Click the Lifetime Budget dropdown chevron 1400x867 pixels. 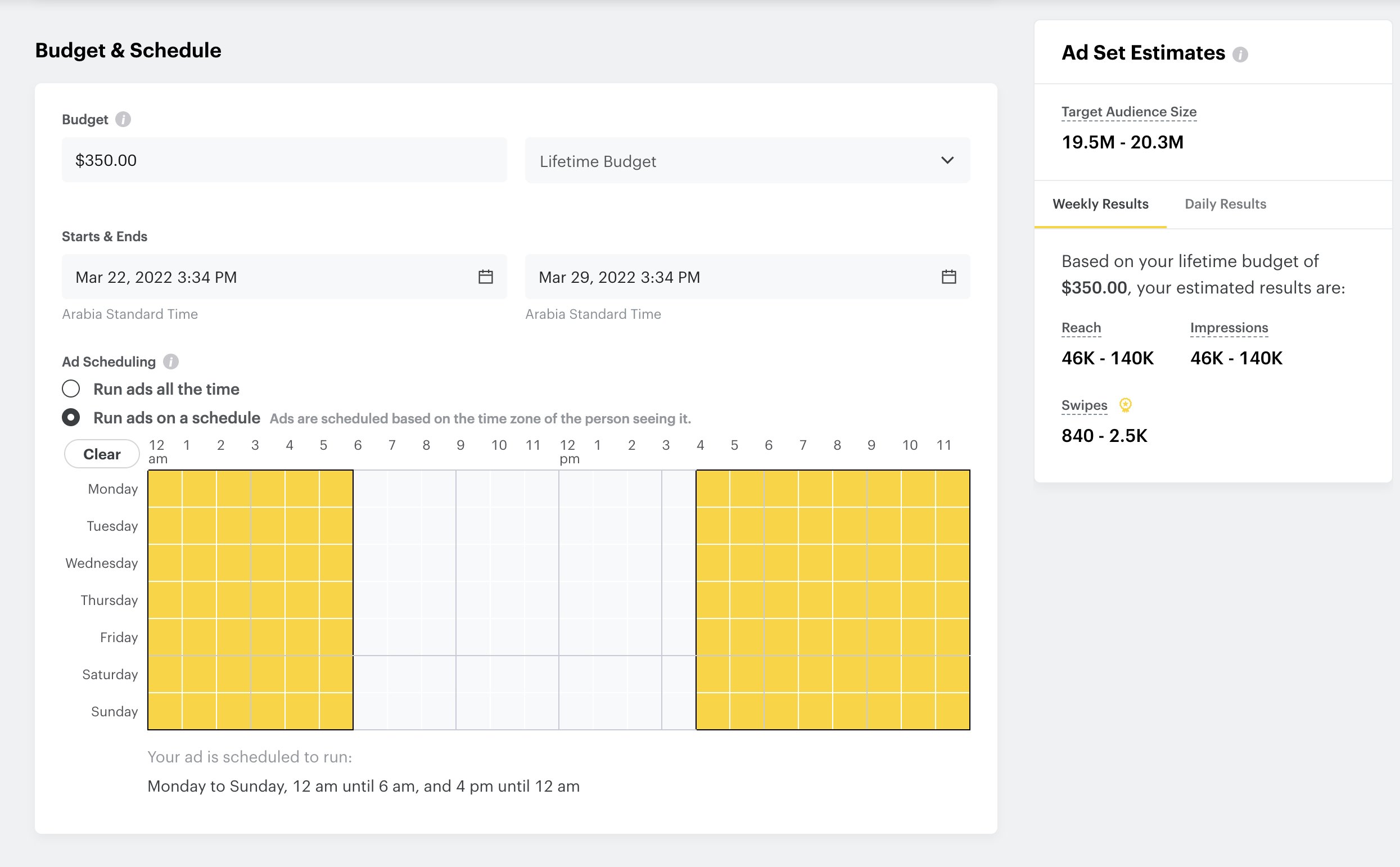click(947, 161)
